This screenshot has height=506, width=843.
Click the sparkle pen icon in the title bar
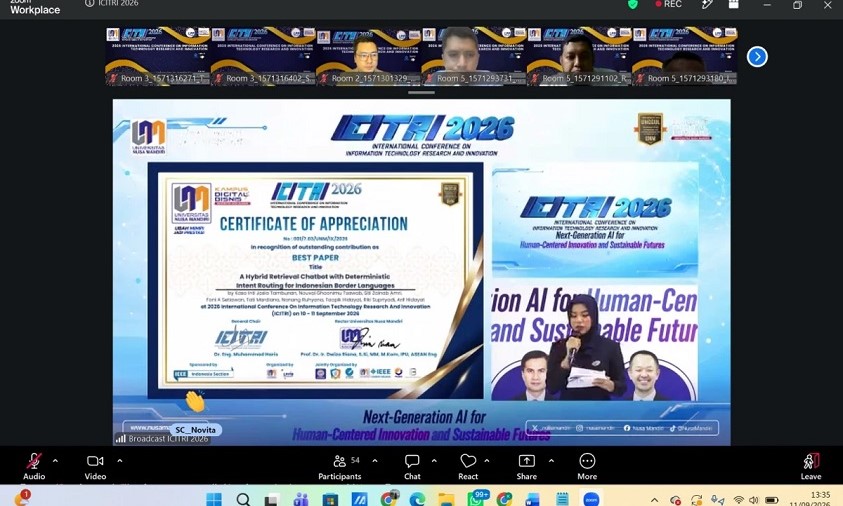click(707, 4)
